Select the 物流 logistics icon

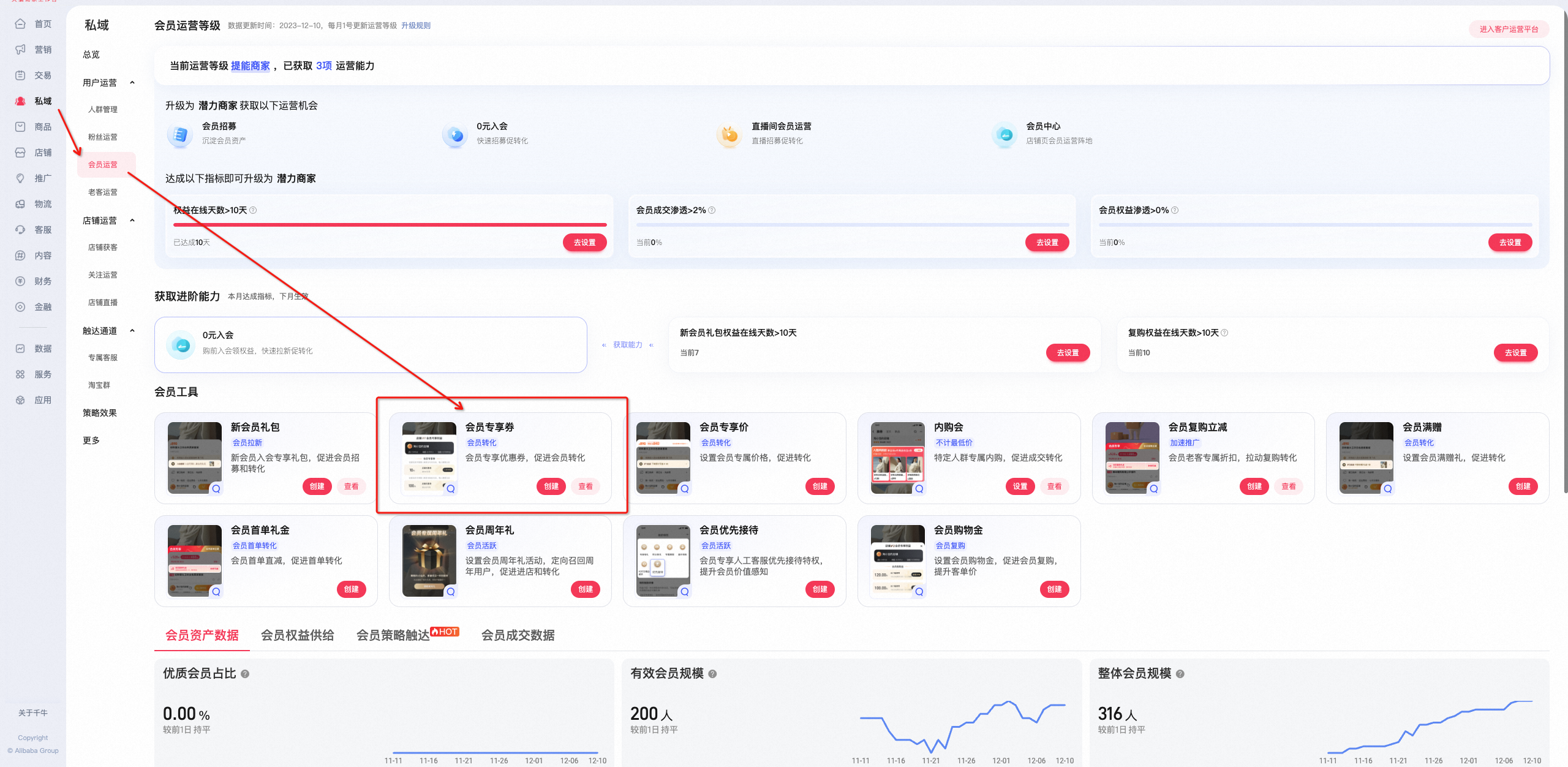(20, 204)
